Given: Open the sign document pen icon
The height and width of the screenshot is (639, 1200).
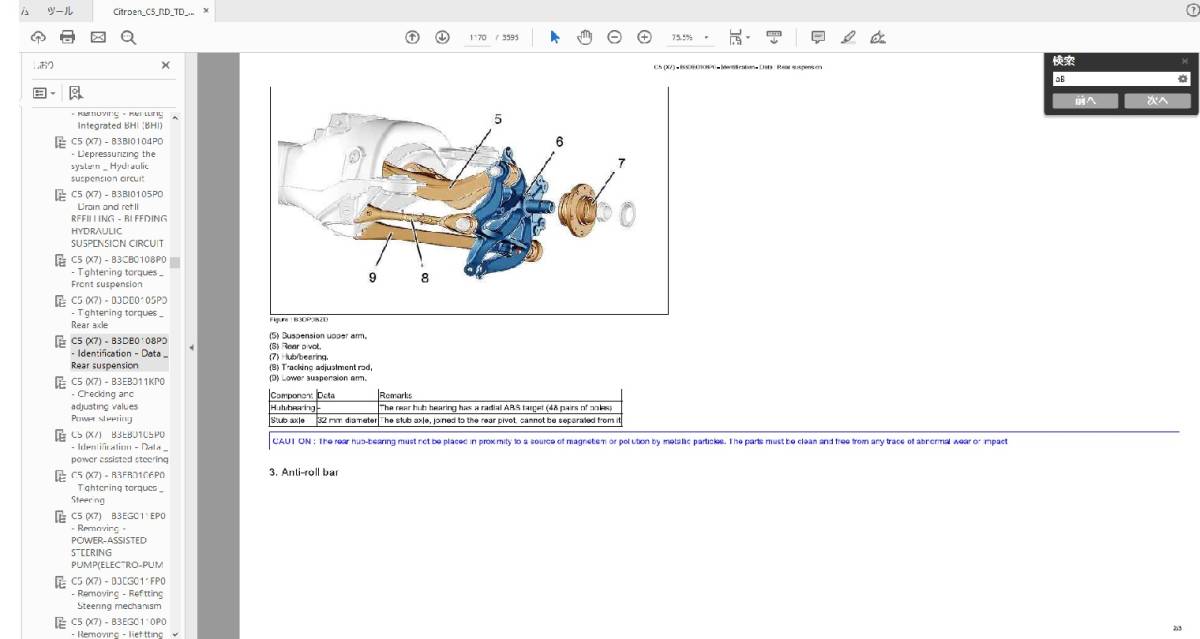Looking at the screenshot, I should point(878,37).
